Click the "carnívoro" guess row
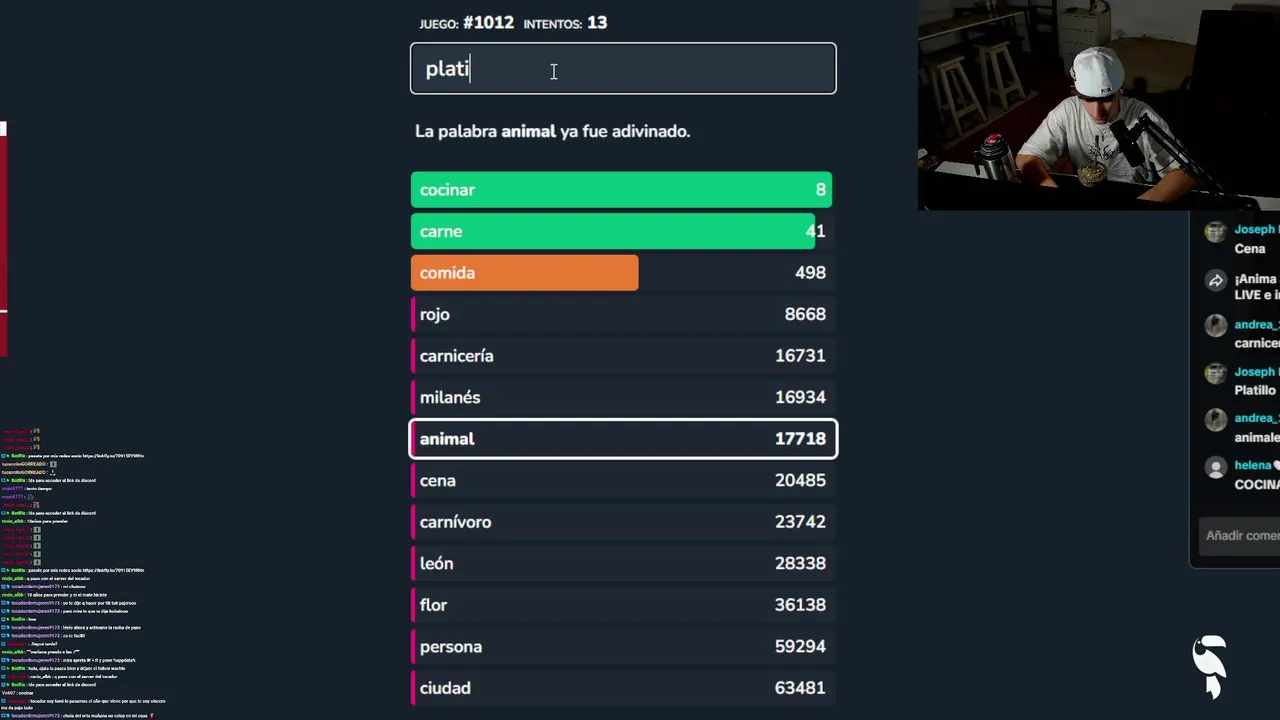 (x=621, y=522)
